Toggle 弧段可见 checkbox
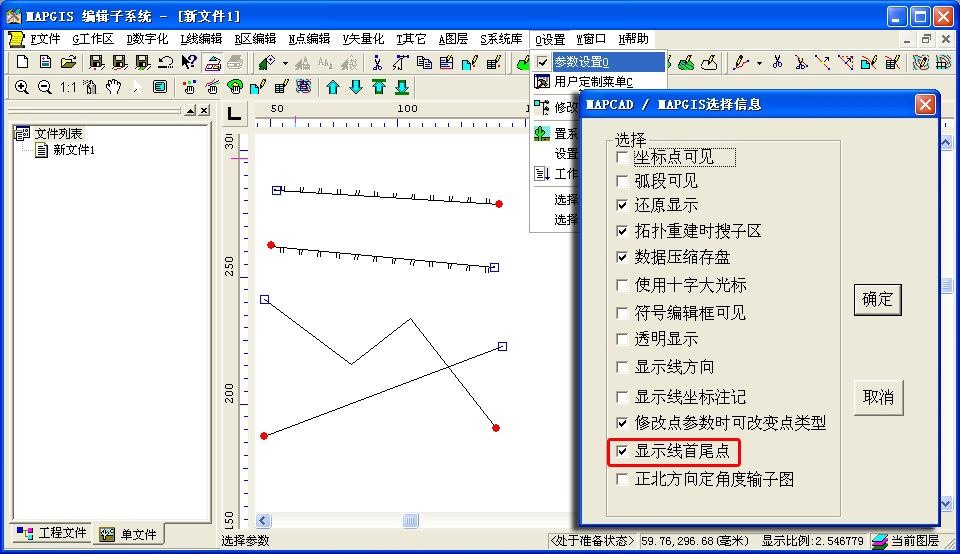This screenshot has width=960, height=554. click(622, 181)
